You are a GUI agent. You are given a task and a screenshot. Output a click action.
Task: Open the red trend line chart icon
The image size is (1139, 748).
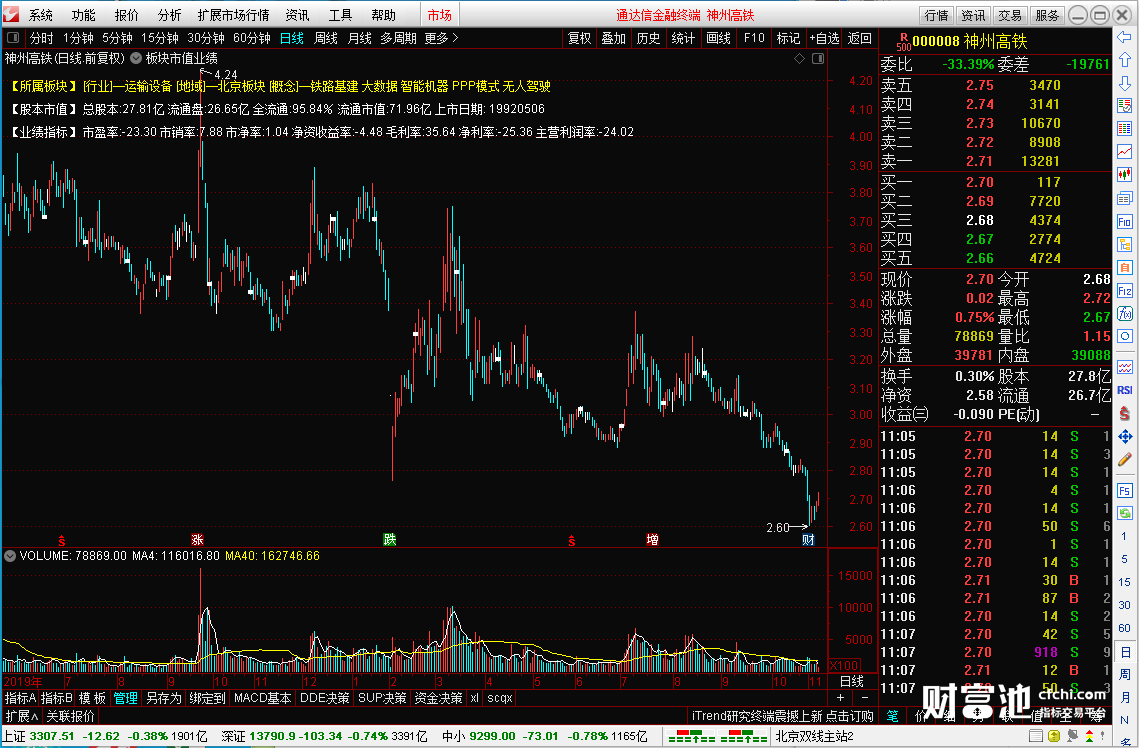point(1124,152)
